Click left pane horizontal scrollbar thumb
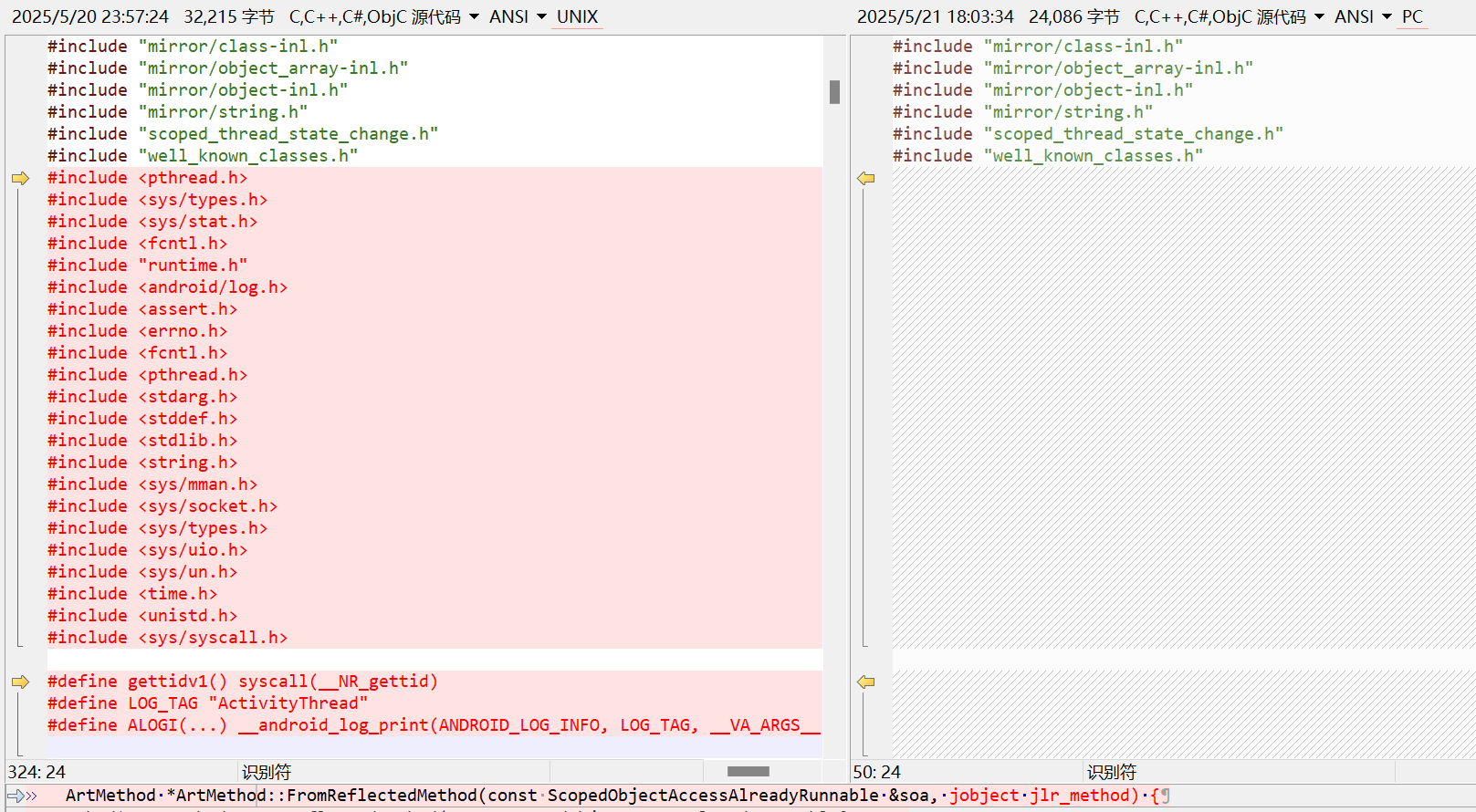This screenshot has width=1476, height=812. pos(748,772)
